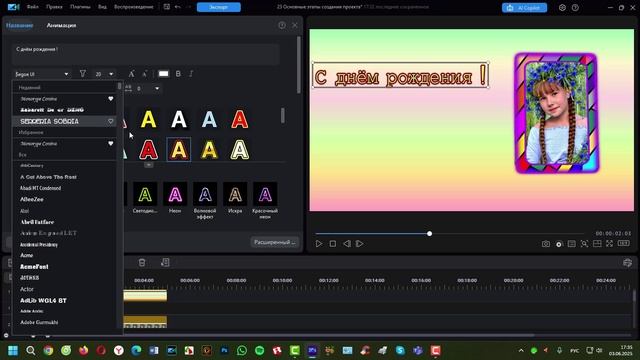
Task: Open the settings gear in title bar
Action: (562, 7)
